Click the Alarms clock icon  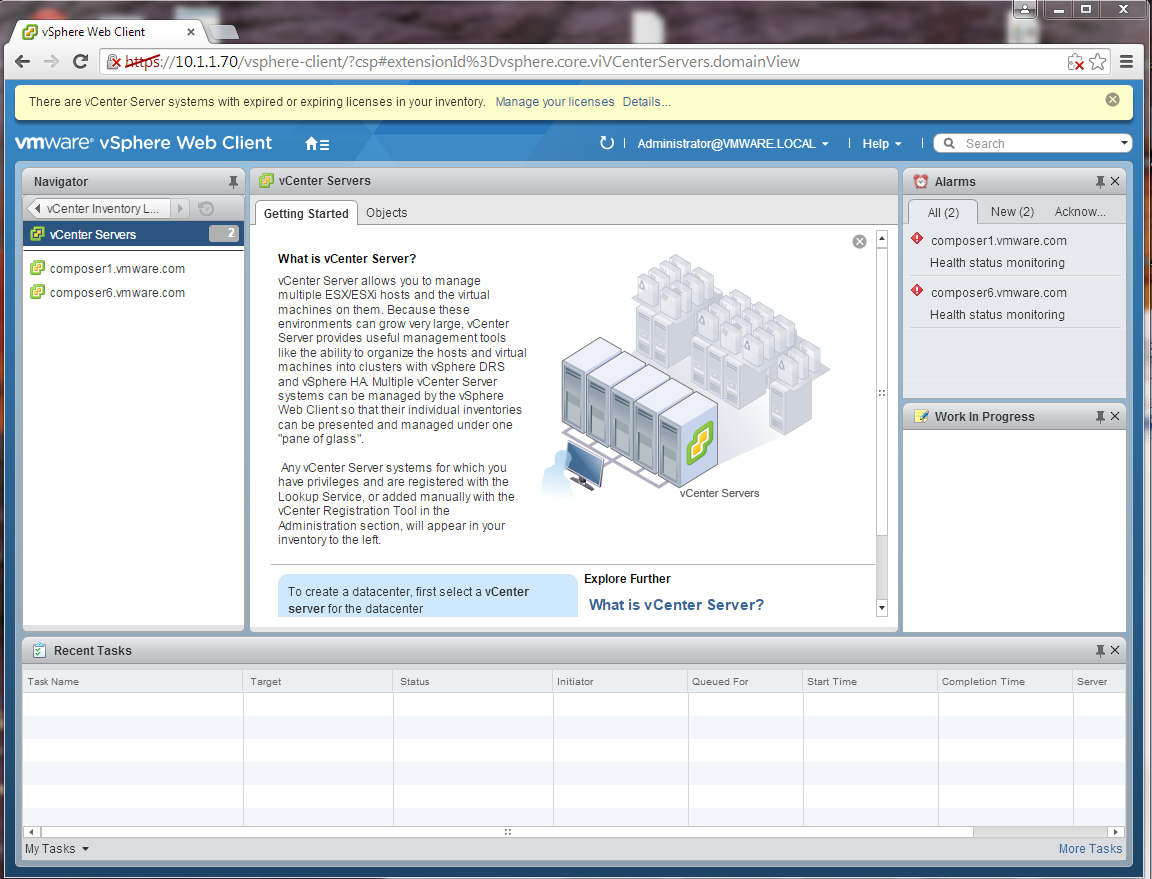point(921,182)
